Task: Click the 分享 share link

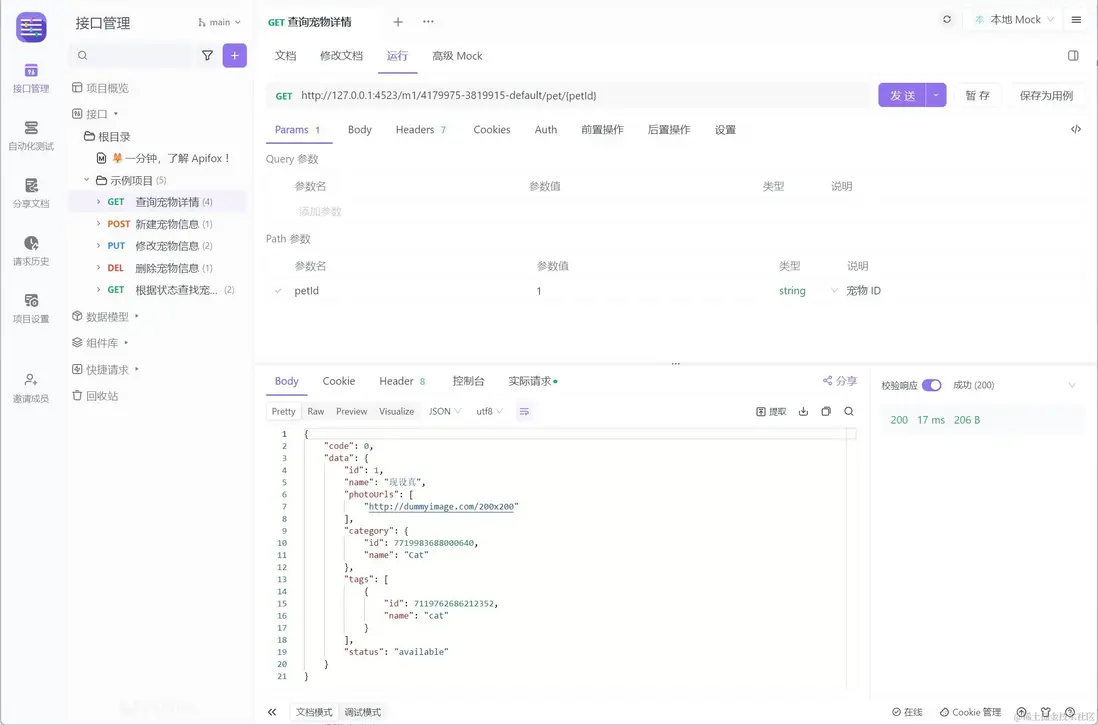Action: (x=840, y=381)
